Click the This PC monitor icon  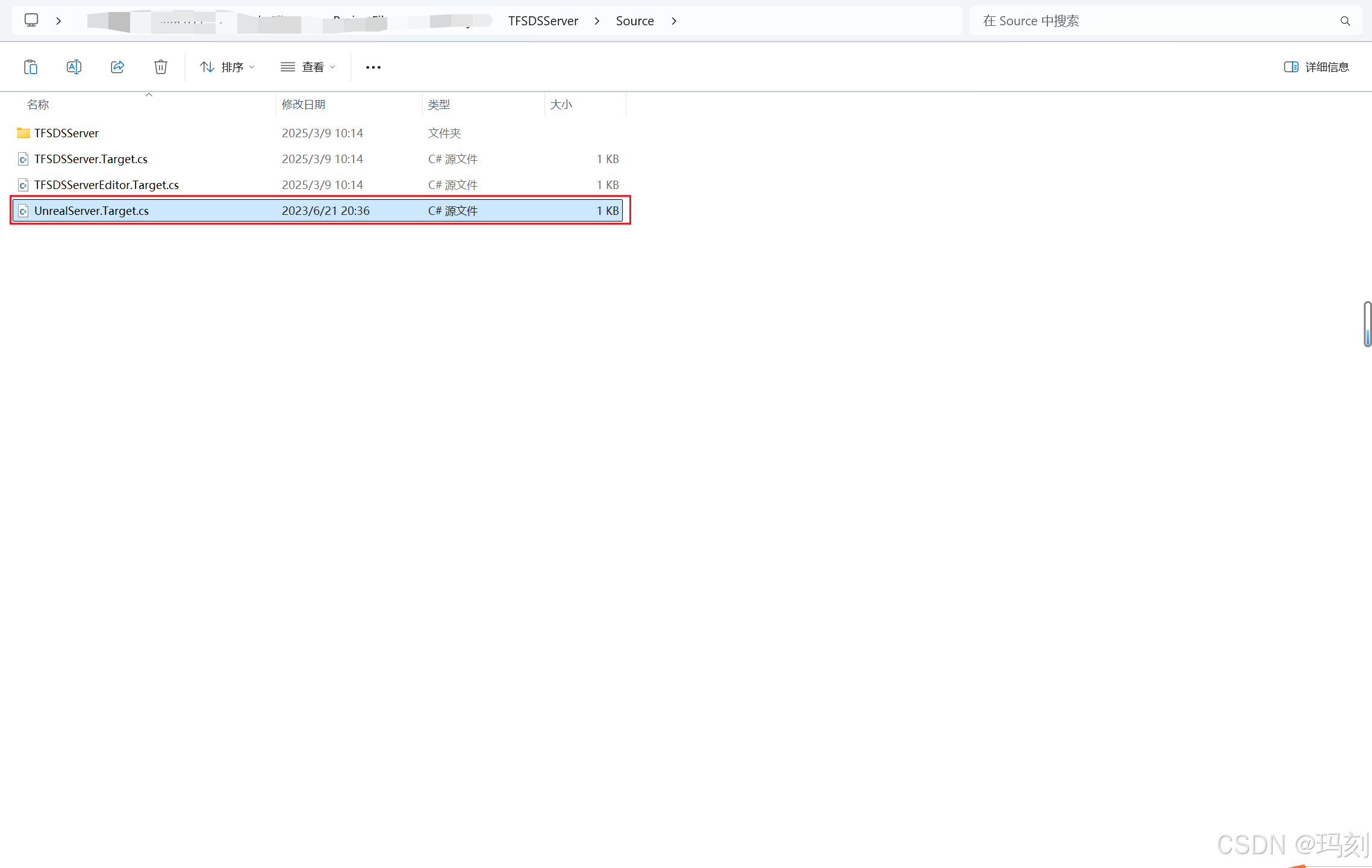point(31,20)
